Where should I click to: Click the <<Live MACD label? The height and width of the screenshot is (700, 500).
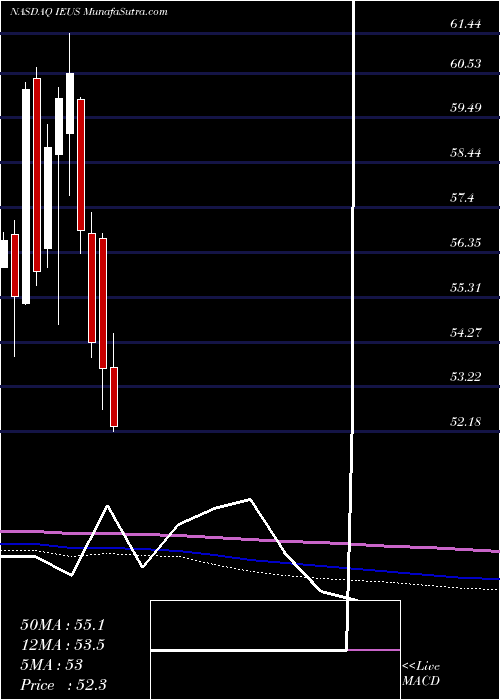pyautogui.click(x=421, y=674)
